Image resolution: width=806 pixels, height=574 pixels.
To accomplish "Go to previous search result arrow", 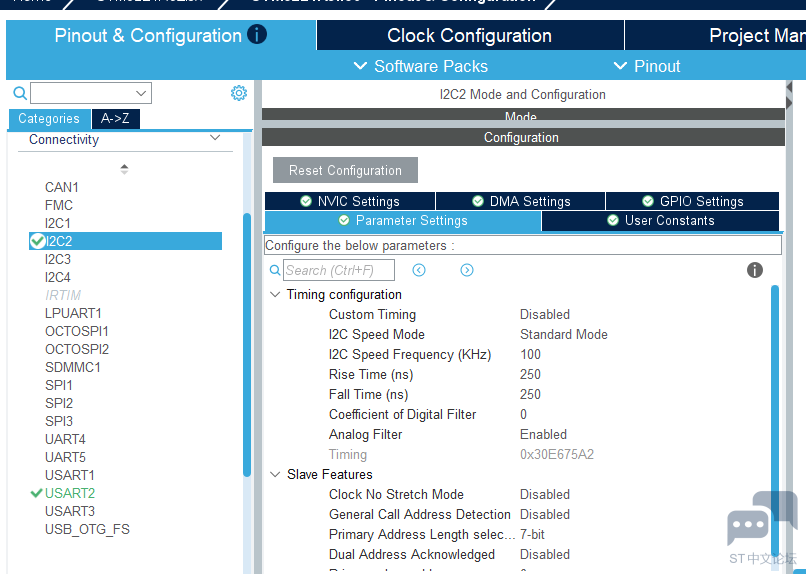I will click(x=419, y=270).
